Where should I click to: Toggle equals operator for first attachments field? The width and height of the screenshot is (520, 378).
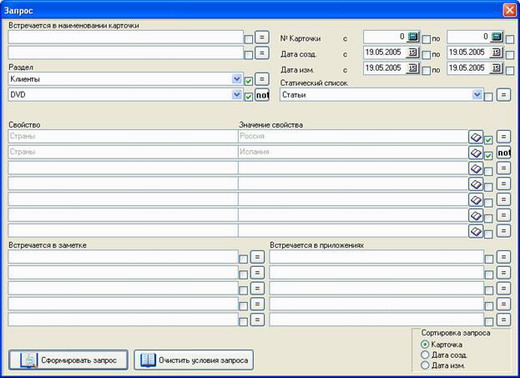503,257
